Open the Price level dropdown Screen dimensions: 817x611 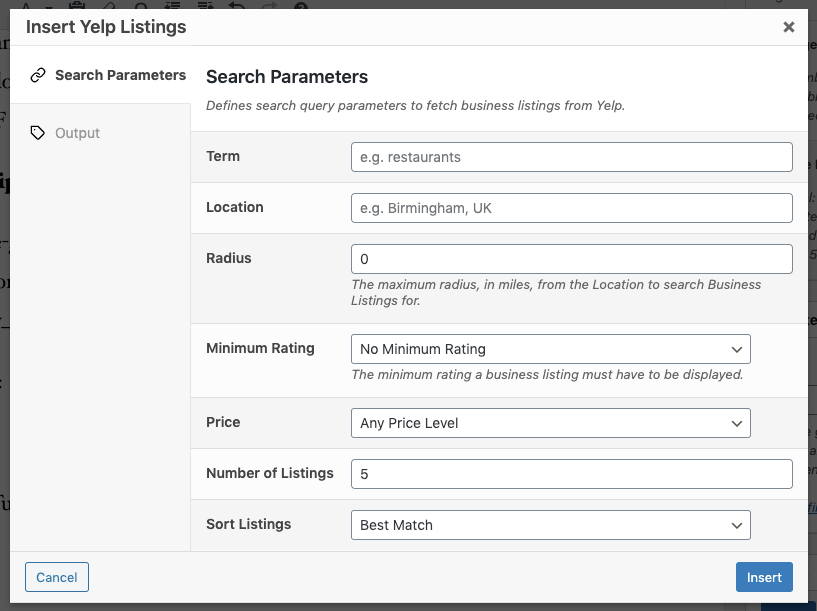[551, 423]
